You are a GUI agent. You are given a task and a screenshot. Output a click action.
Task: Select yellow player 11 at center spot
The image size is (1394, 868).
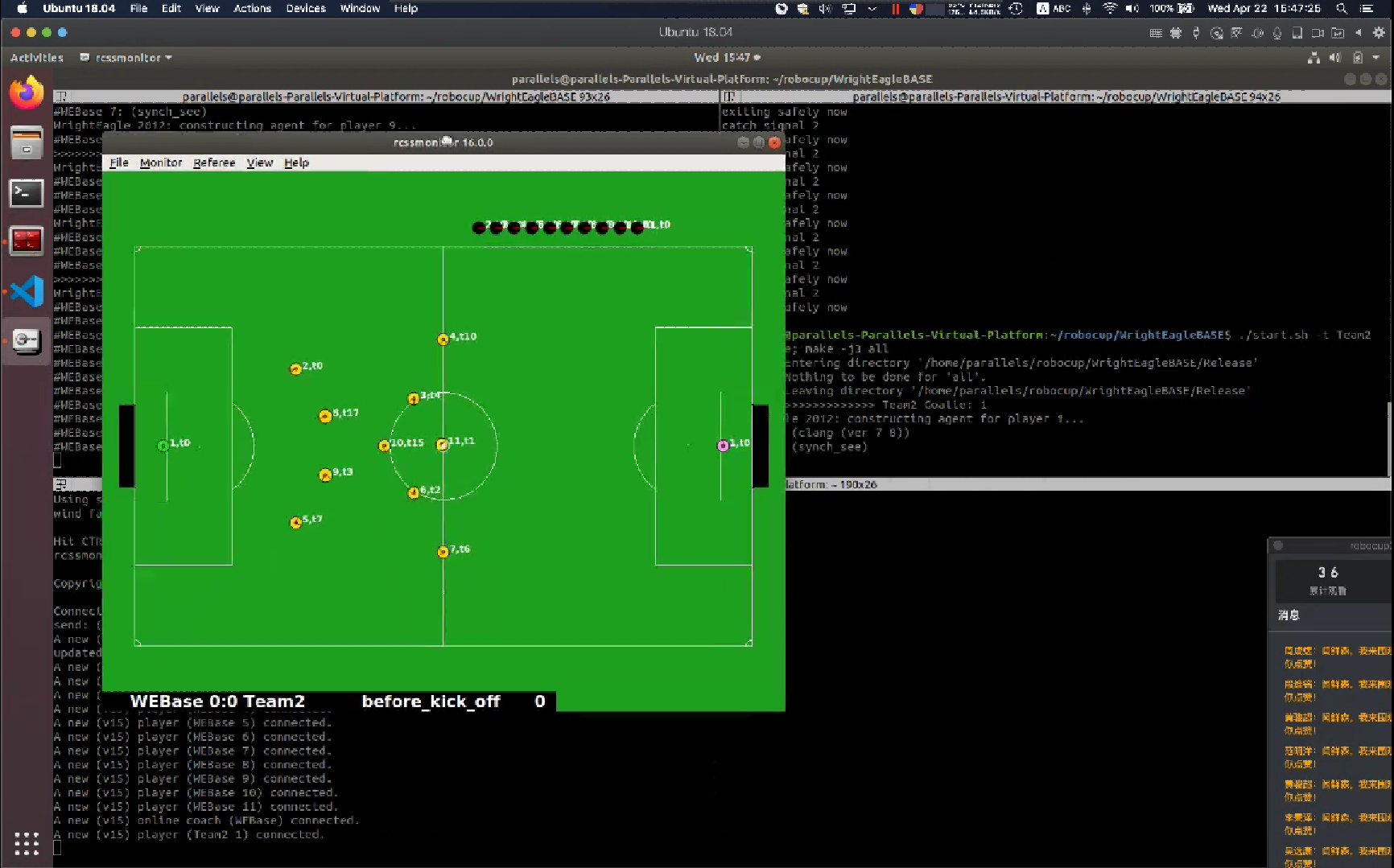(442, 445)
